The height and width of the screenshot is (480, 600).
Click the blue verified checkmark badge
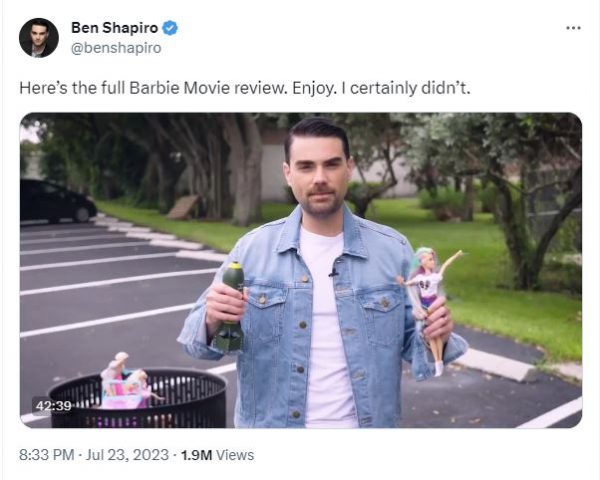click(x=170, y=28)
